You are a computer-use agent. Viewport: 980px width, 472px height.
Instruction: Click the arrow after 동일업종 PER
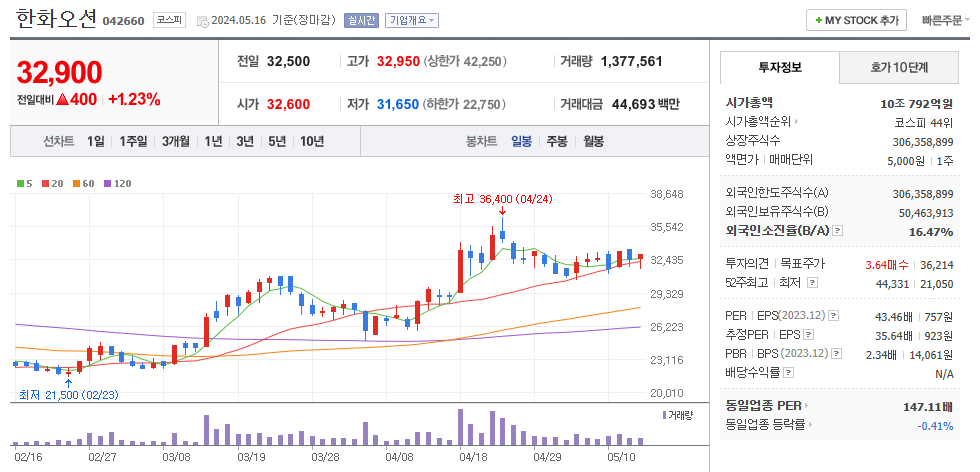pos(806,406)
